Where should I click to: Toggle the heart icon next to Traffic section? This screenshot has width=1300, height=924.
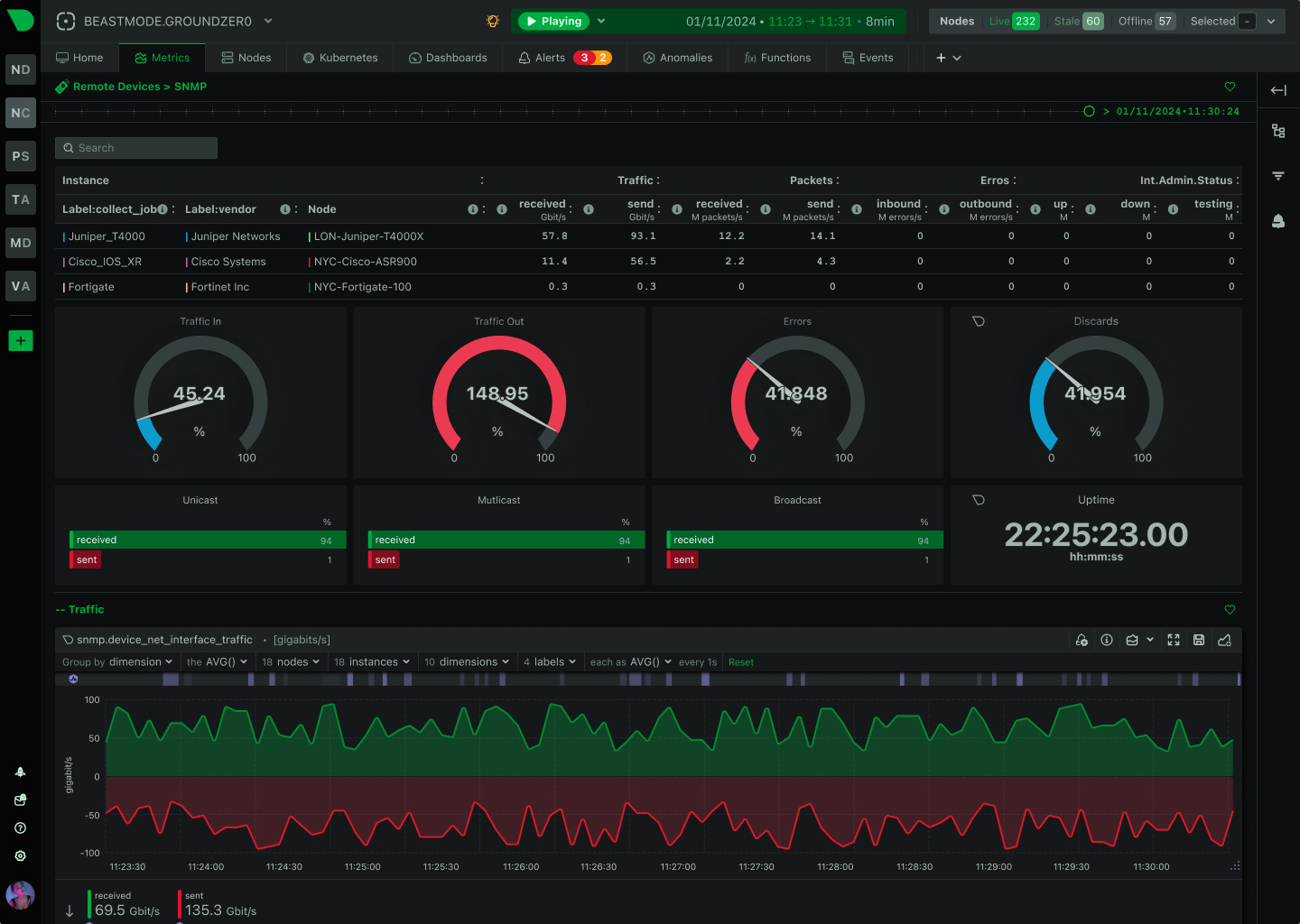coord(1230,610)
